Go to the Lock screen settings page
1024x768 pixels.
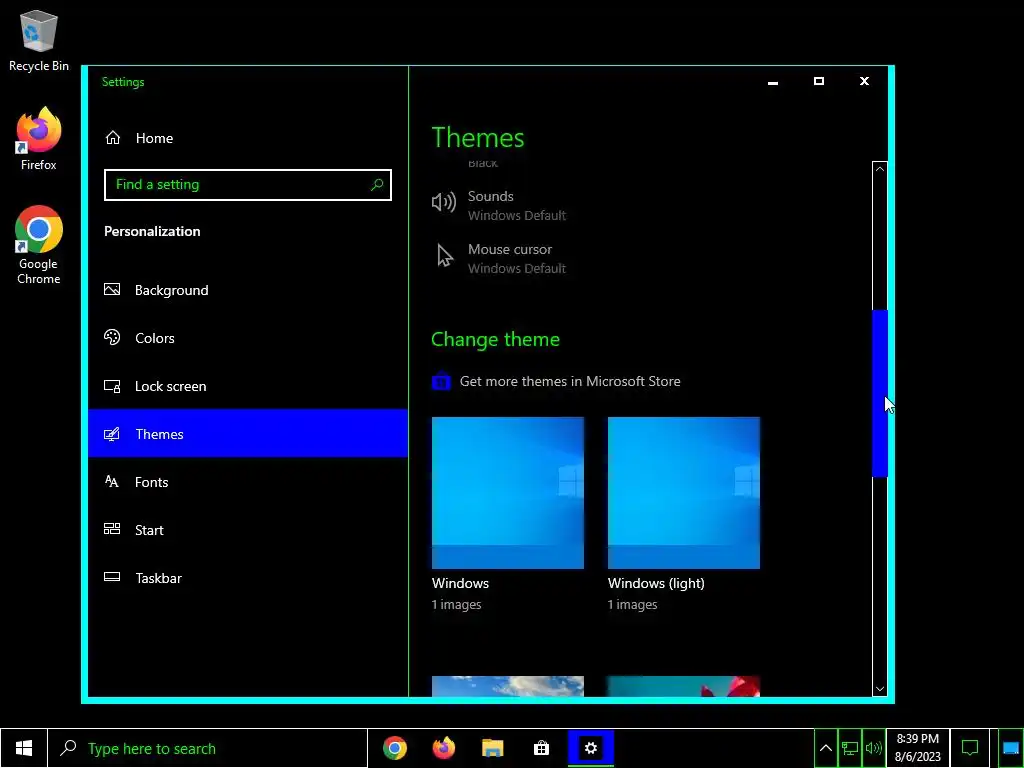(248, 386)
